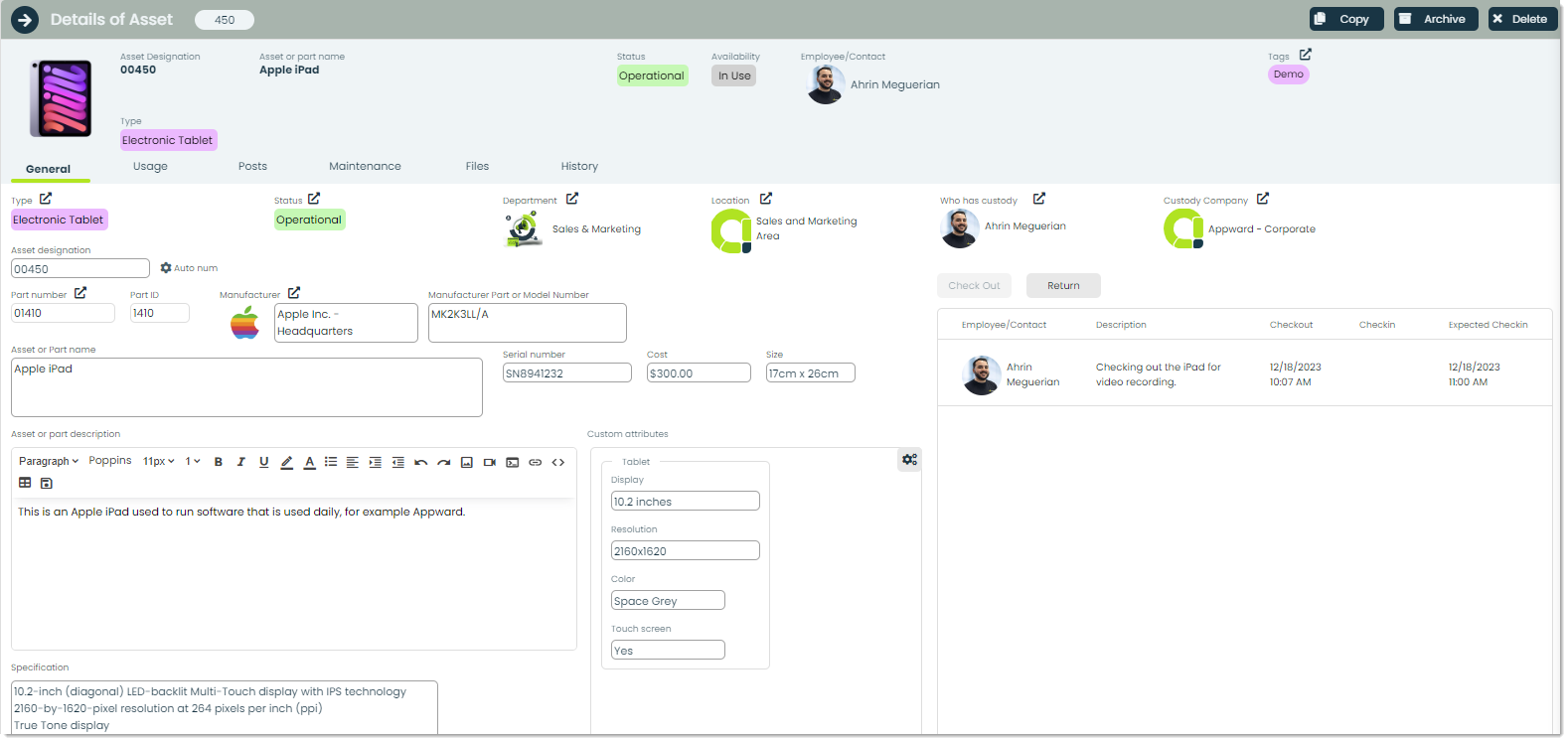
Task: Click the Resolution attribute field
Action: [686, 550]
